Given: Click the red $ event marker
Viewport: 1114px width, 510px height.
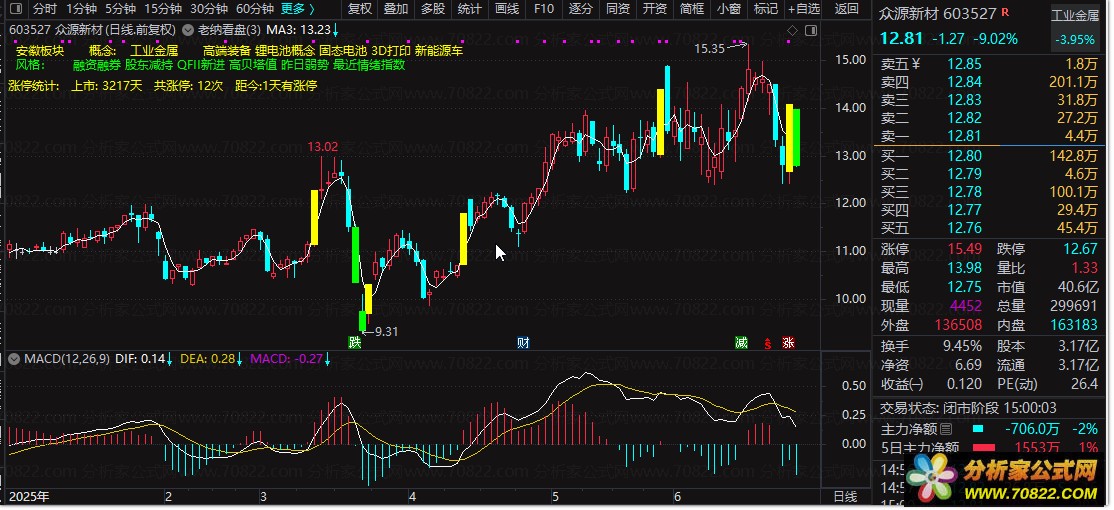Looking at the screenshot, I should click(767, 343).
